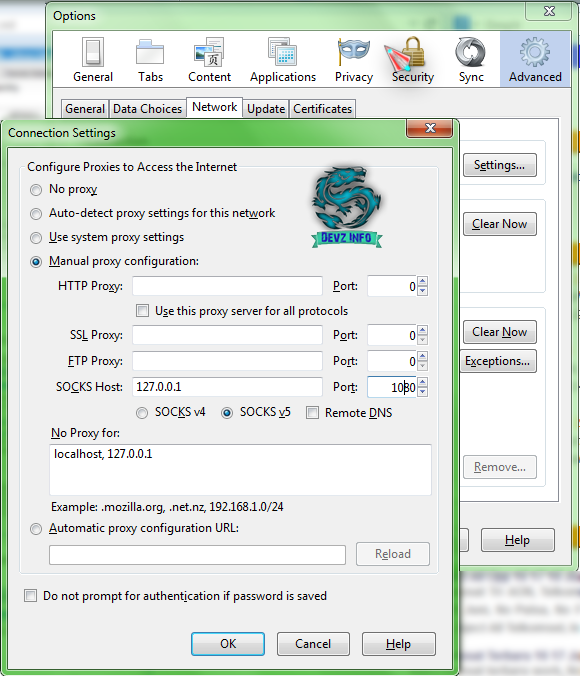
Task: Check Do not prompt for authentication option
Action: pos(30,596)
